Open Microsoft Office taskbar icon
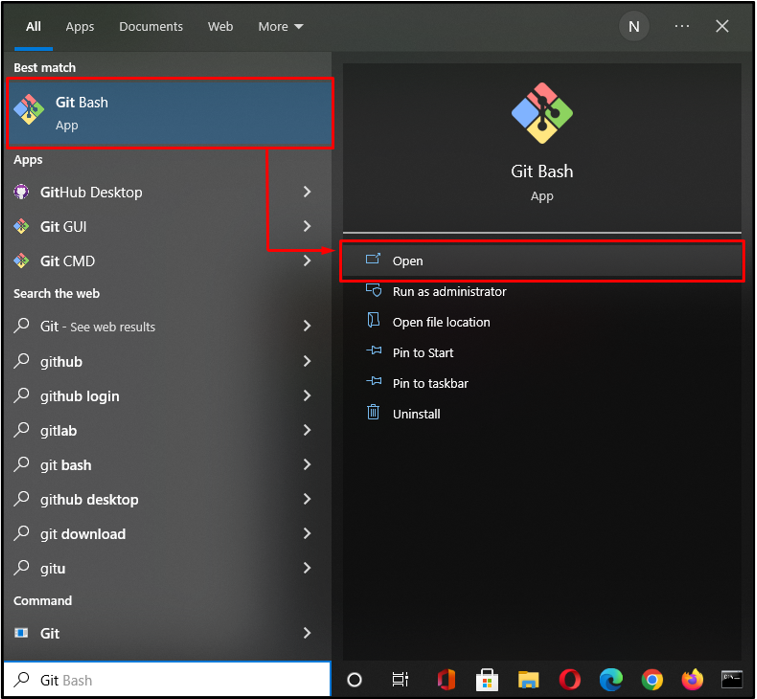 point(446,680)
